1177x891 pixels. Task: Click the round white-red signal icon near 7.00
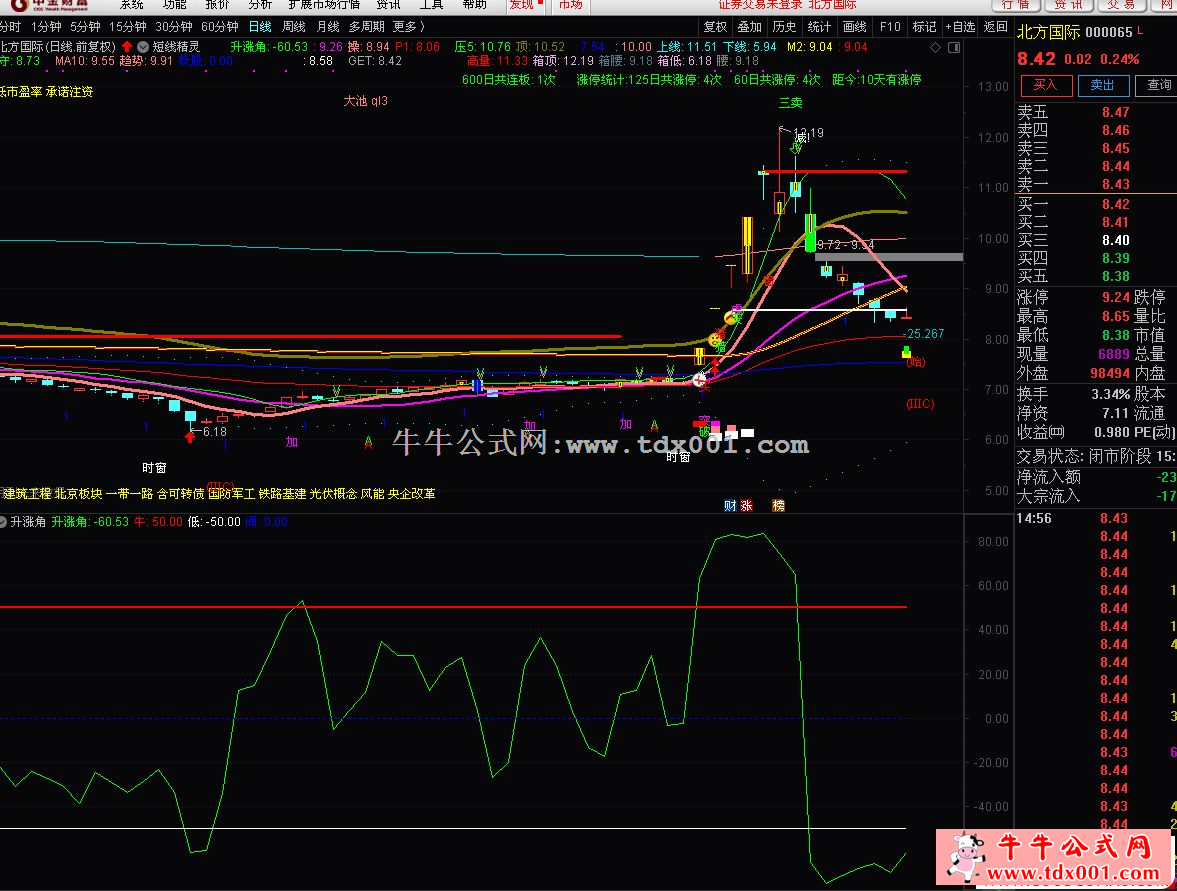pos(700,380)
